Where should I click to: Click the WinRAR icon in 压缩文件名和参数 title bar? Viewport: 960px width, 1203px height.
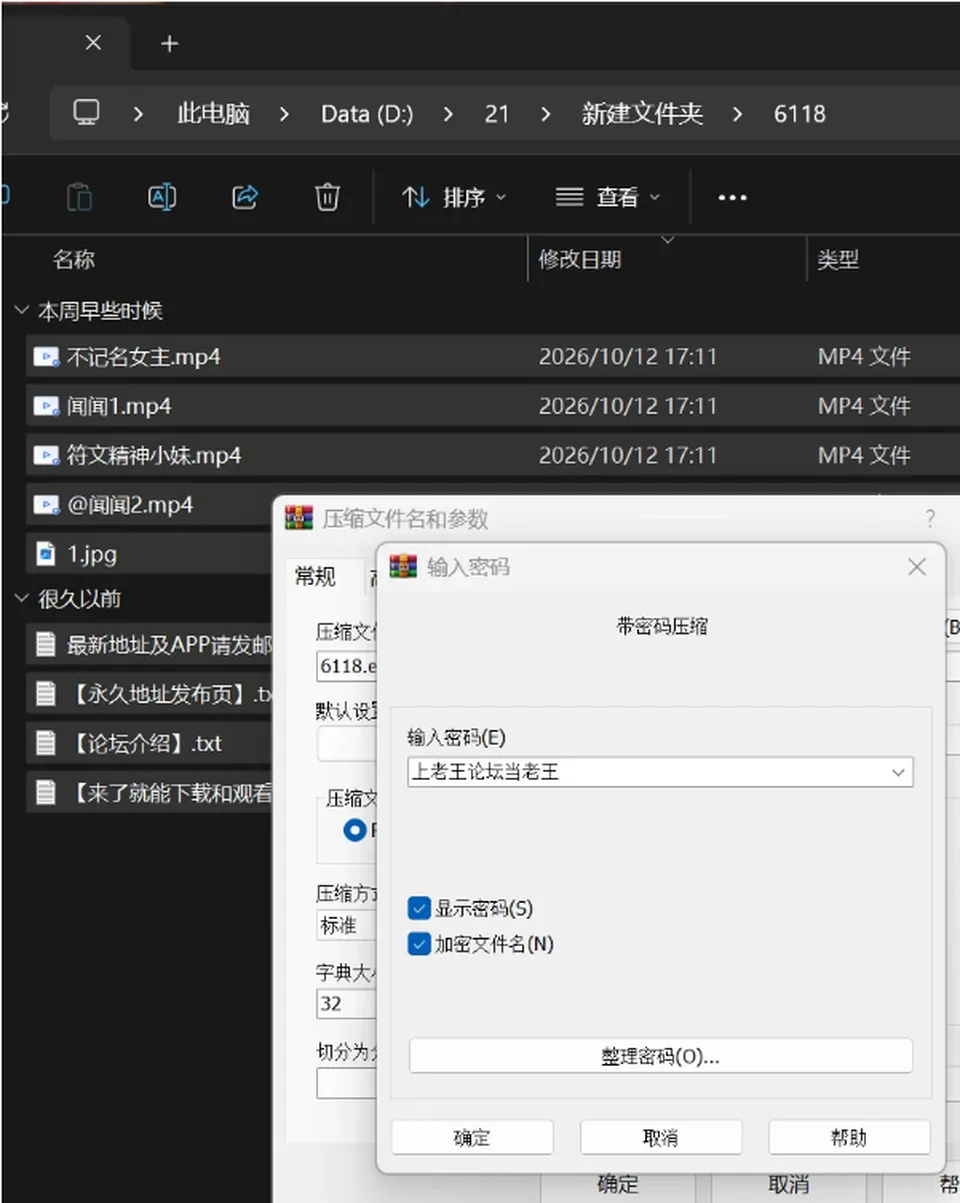point(299,517)
